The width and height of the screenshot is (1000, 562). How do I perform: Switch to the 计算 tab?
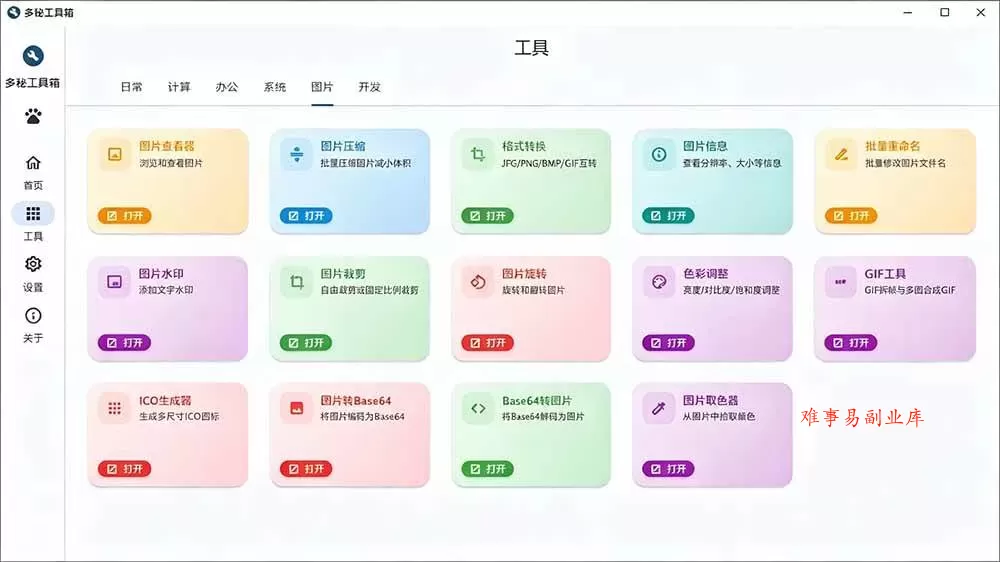click(x=179, y=87)
